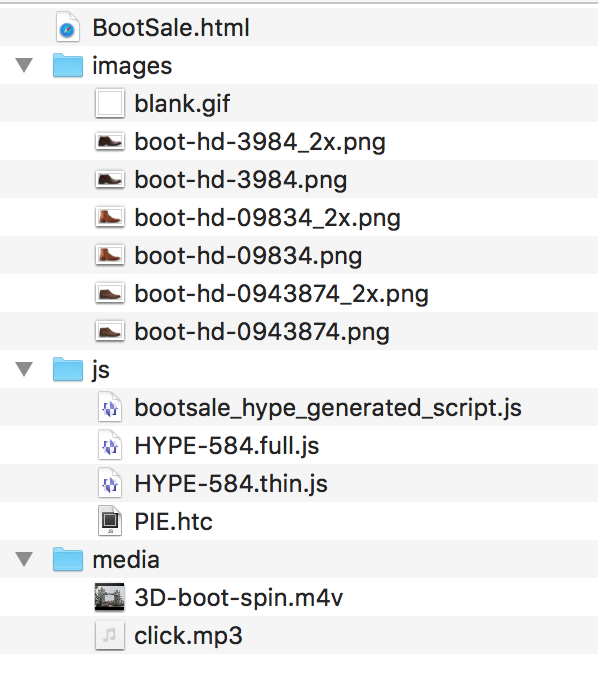Viewport: 598px width, 674px height.
Task: Select the blank.gif file icon
Action: [110, 104]
